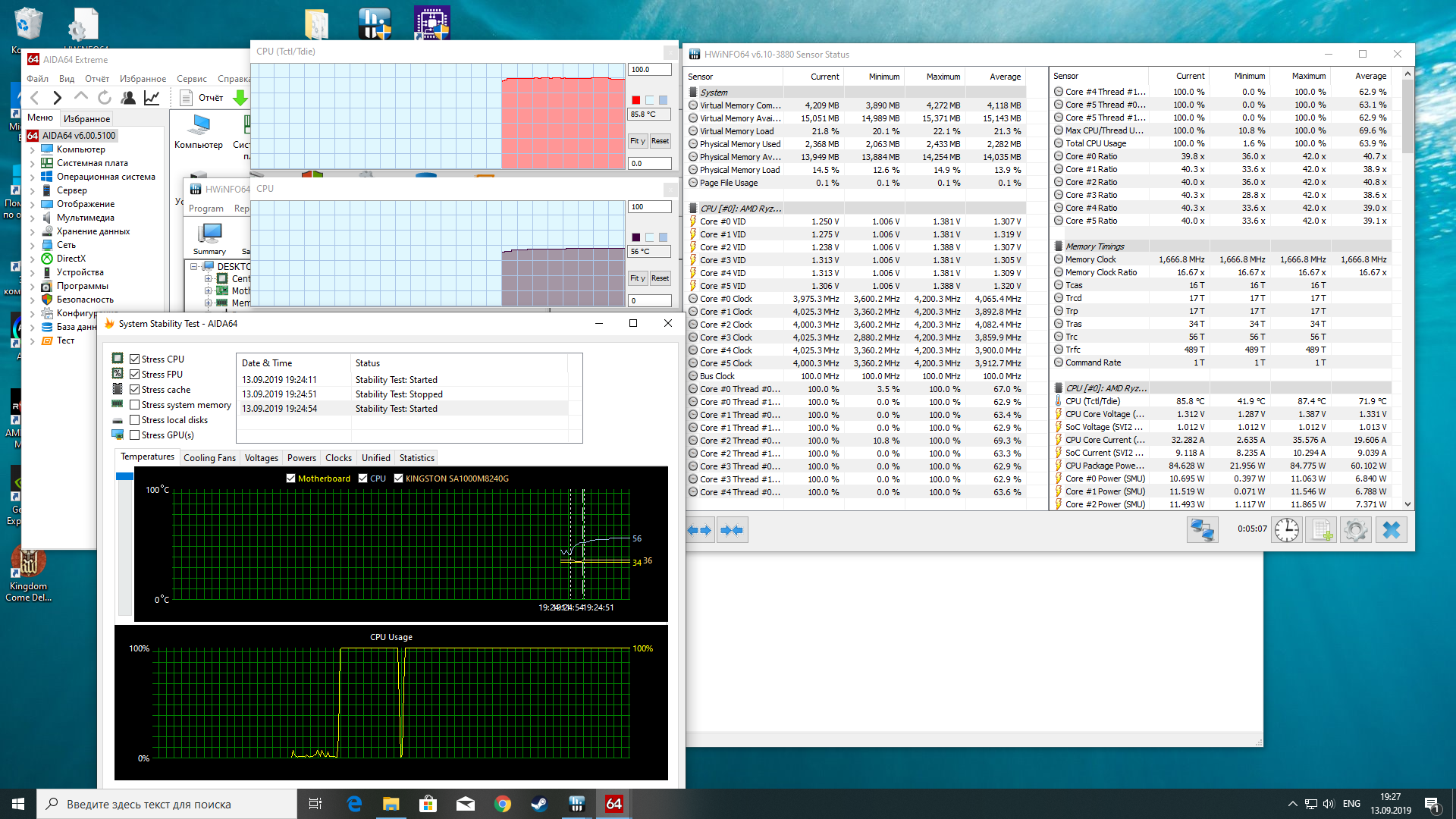Expand the Сеть tree node arrow
Viewport: 1456px width, 819px height.
click(x=33, y=246)
